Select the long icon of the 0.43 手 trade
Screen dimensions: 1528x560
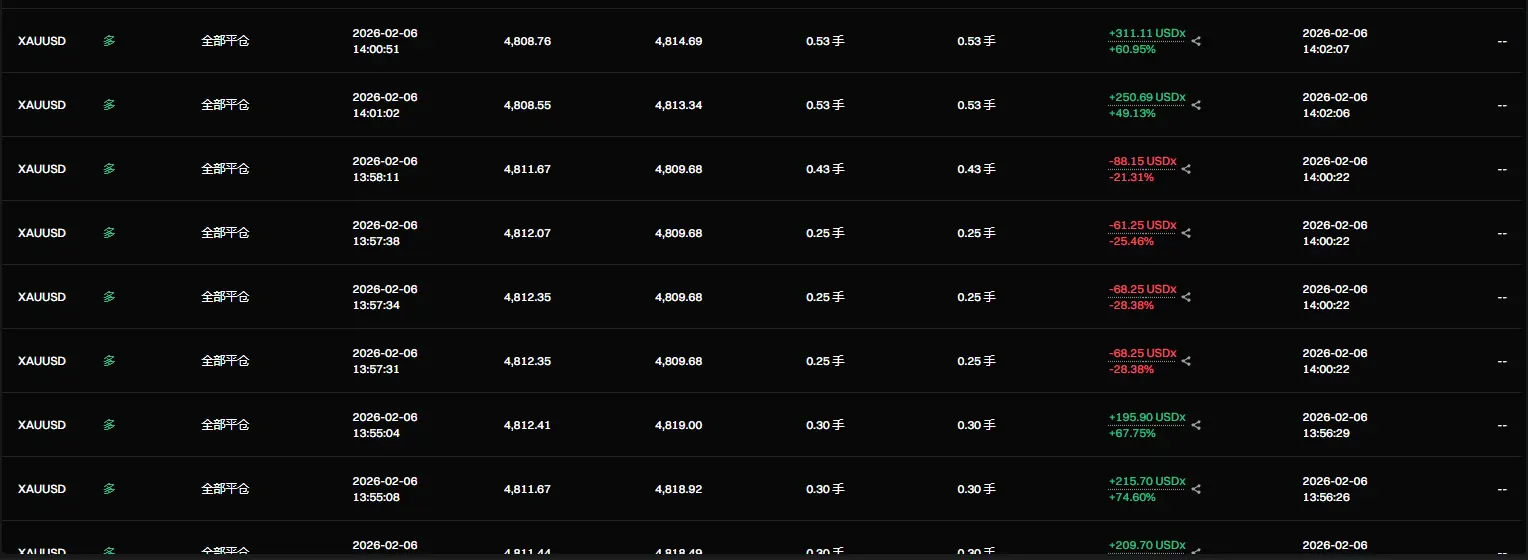tap(109, 169)
